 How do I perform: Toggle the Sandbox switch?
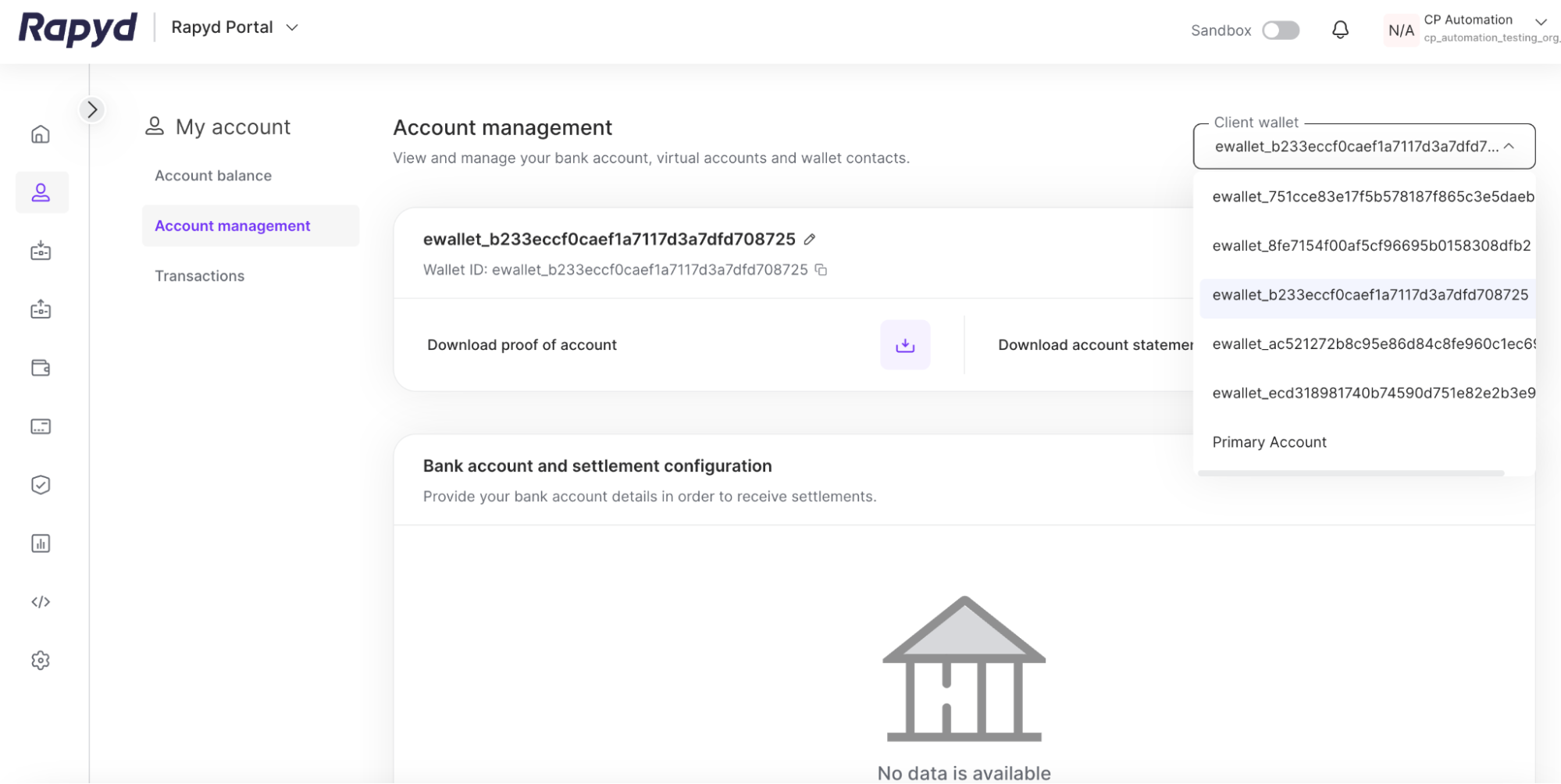(x=1281, y=30)
